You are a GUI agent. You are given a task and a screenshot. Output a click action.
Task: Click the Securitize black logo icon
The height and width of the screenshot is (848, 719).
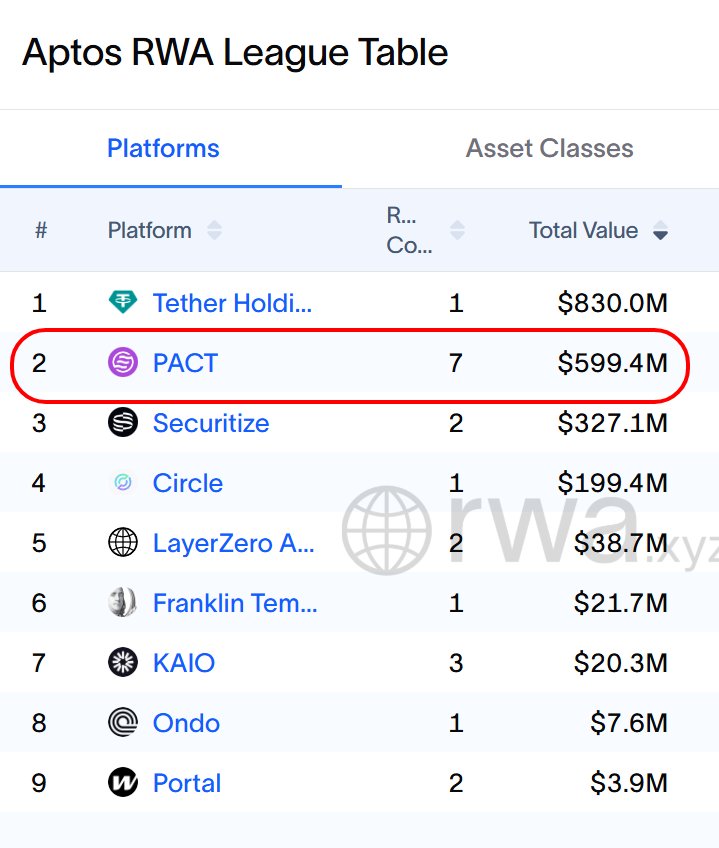122,423
